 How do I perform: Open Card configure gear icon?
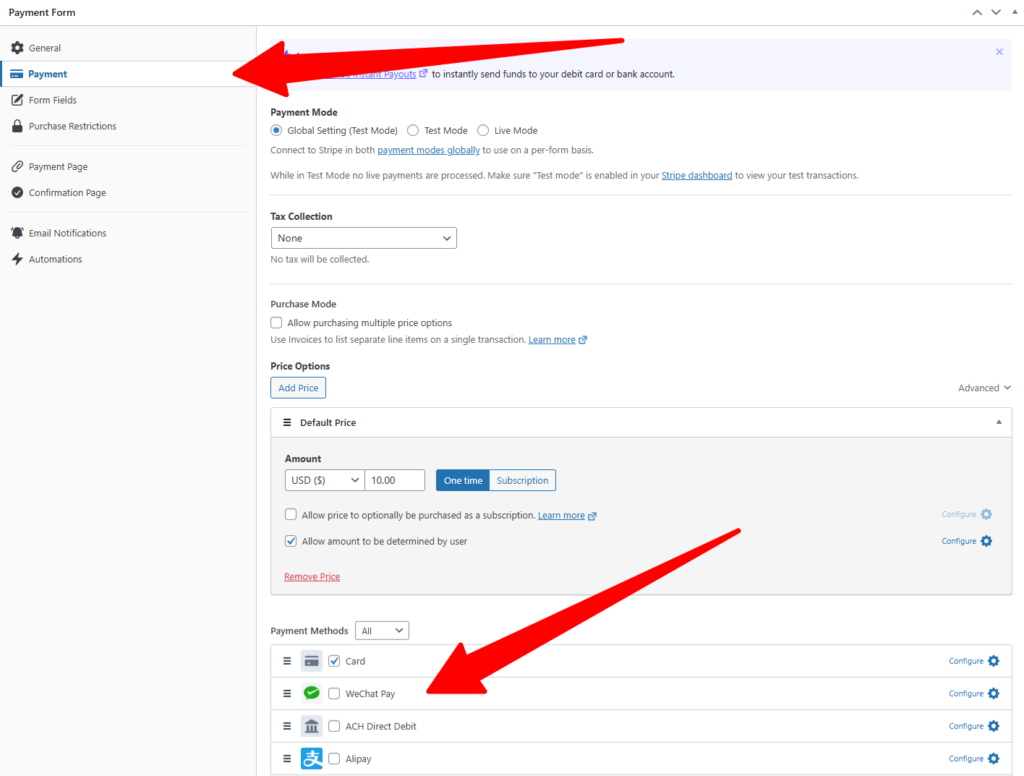click(993, 661)
